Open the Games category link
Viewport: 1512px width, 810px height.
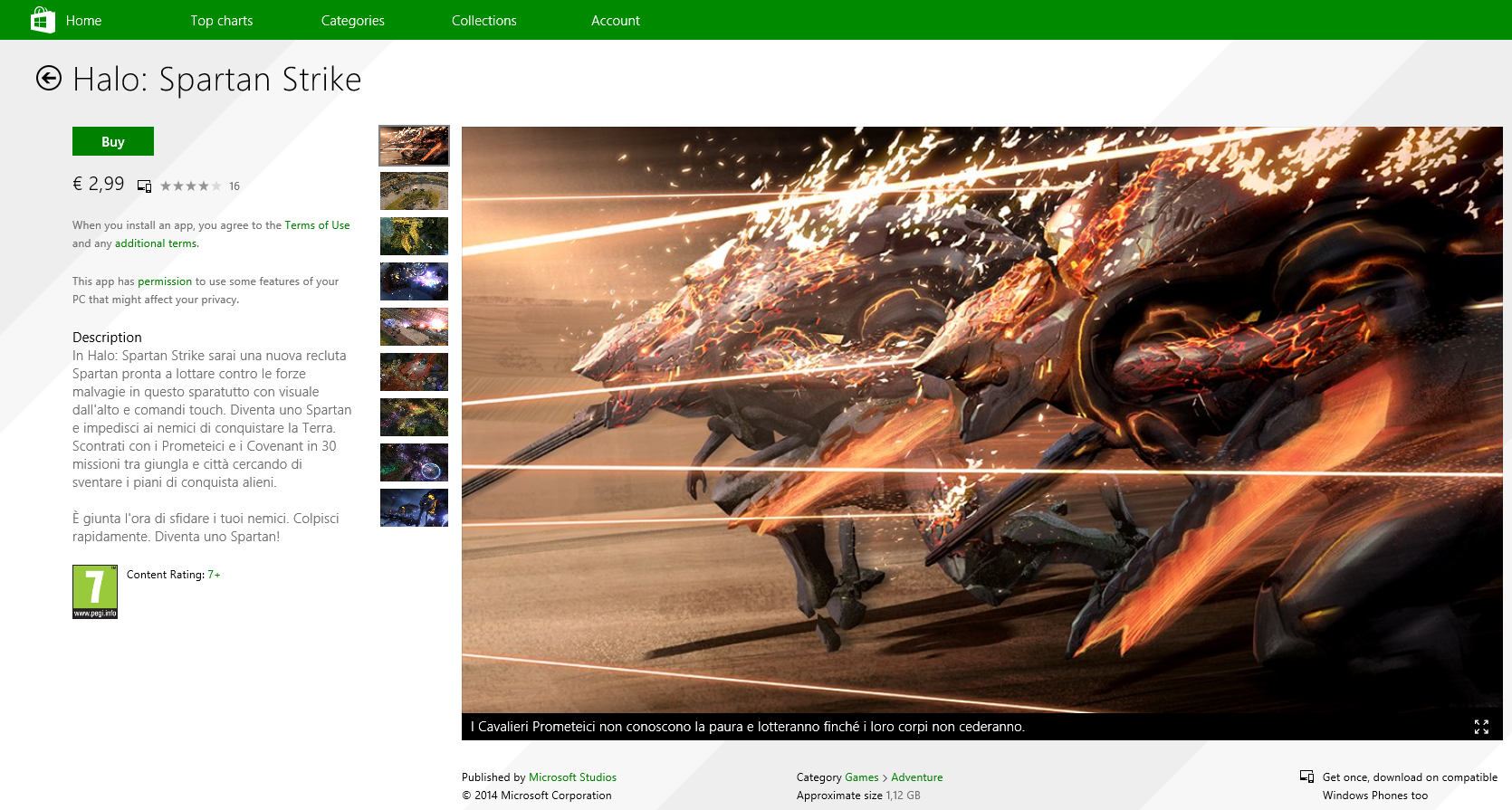[862, 777]
